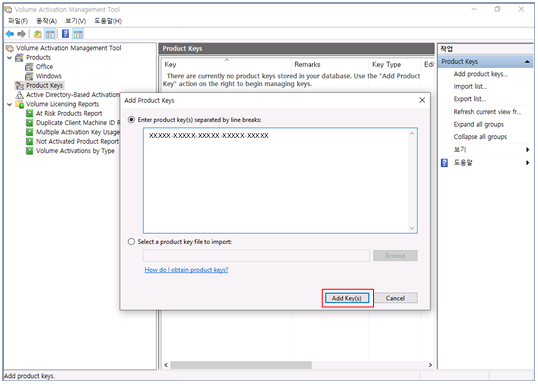Screen dimensions: 538x384
Task: Open the 도움말(H) menu
Action: point(108,21)
